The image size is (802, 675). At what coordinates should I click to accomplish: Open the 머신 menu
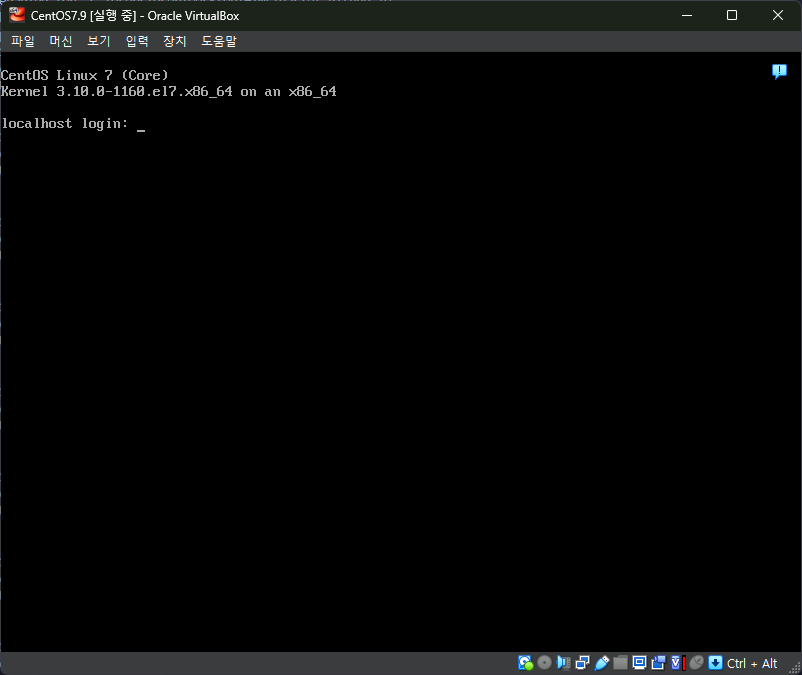click(x=61, y=41)
